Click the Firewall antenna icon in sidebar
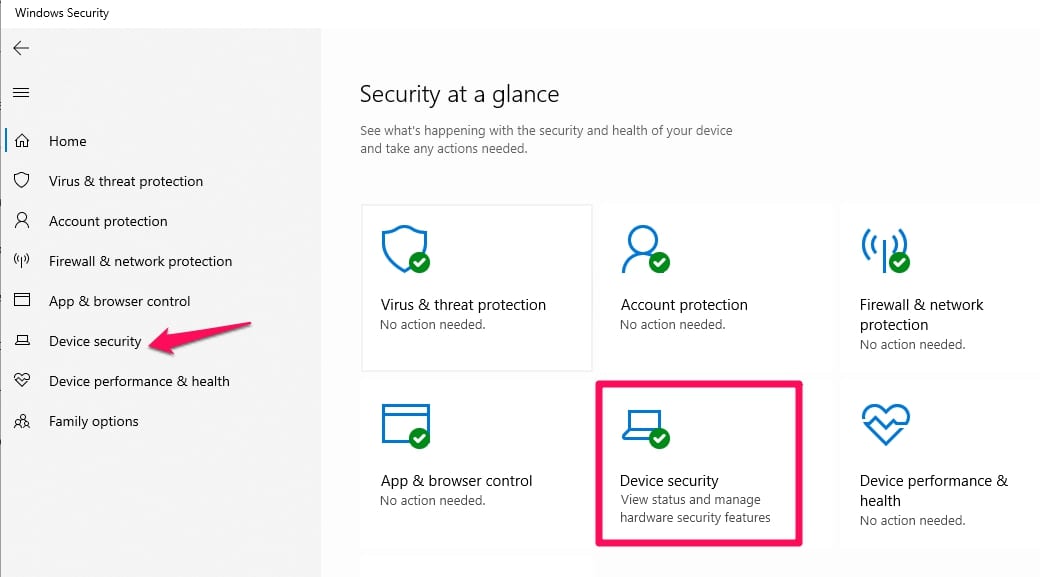The image size is (1040, 577). (22, 260)
